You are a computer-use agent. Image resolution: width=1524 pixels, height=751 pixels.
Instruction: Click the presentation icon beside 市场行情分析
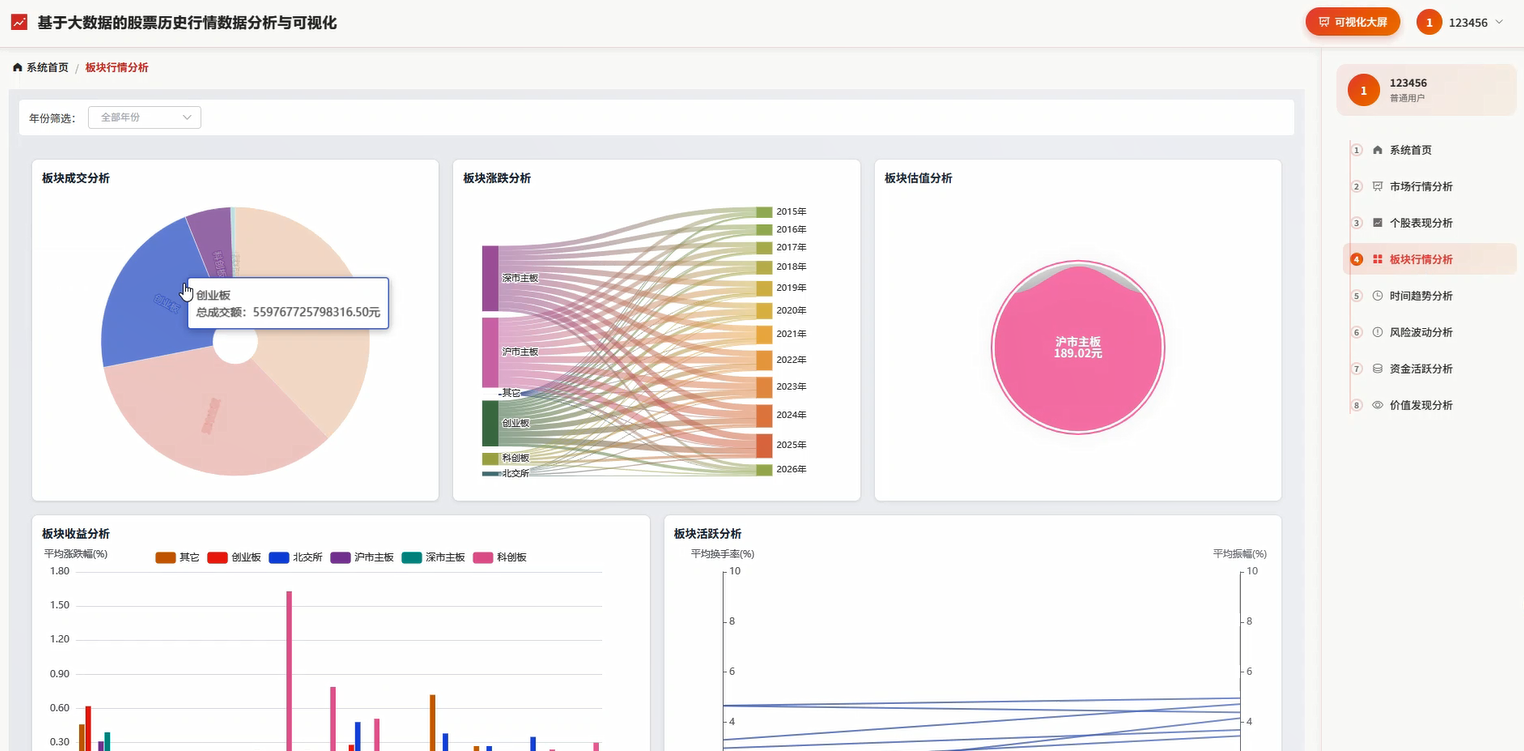1378,186
